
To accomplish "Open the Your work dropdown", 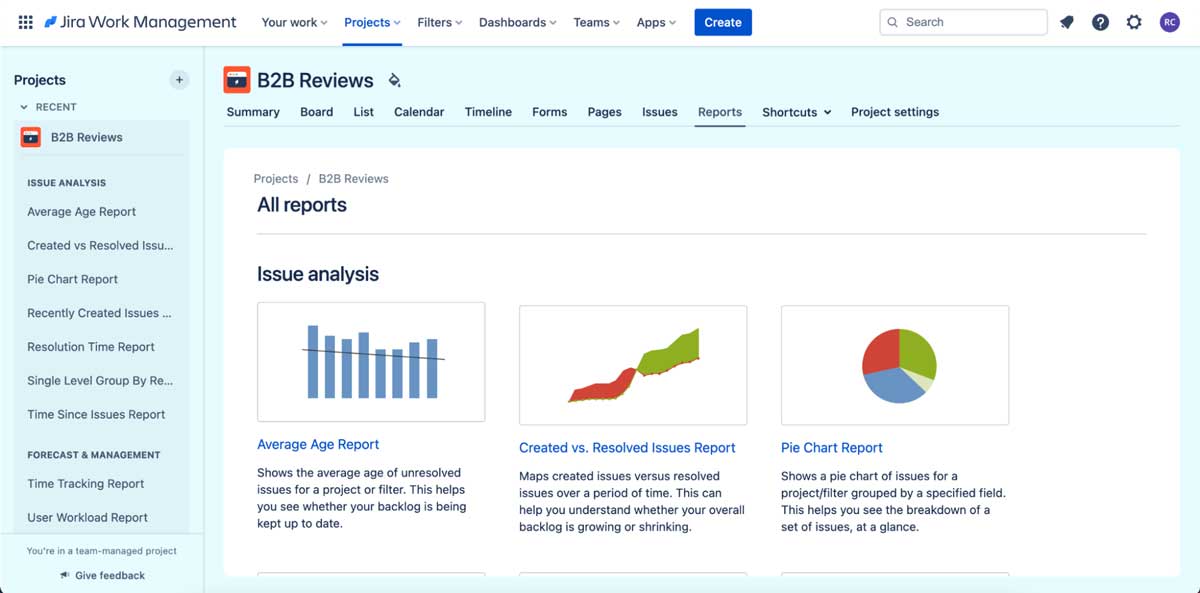I will click(293, 21).
